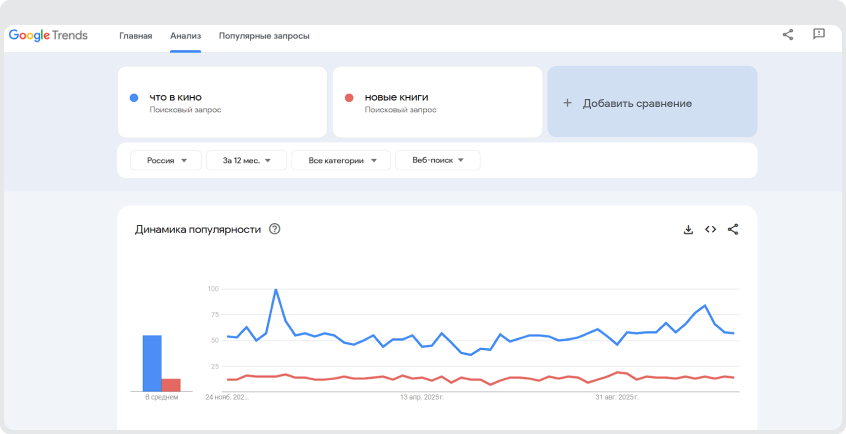Open the Россия region dropdown
The width and height of the screenshot is (846, 434).
(166, 160)
